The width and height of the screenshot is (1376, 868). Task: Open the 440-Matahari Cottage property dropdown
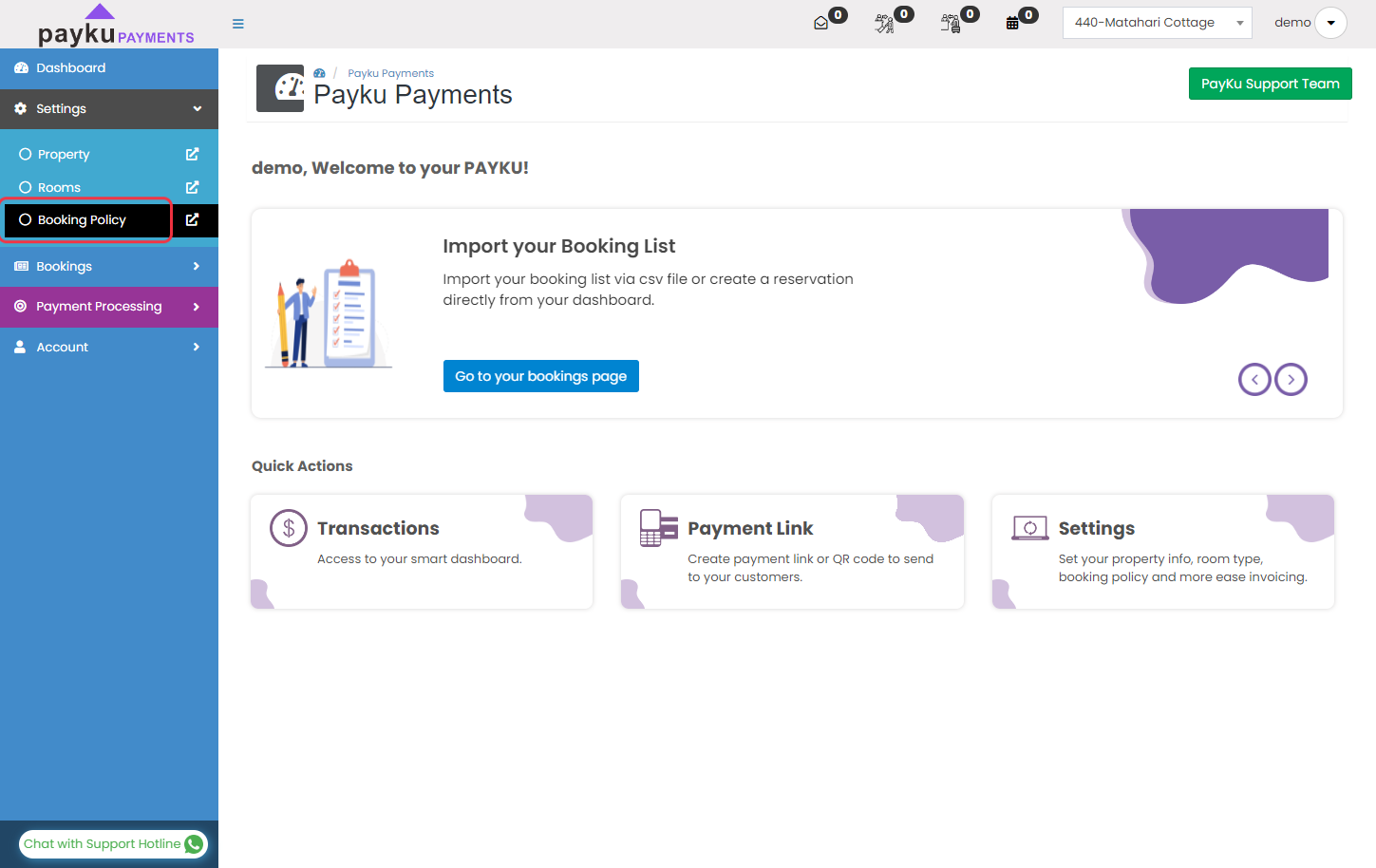pyautogui.click(x=1157, y=23)
